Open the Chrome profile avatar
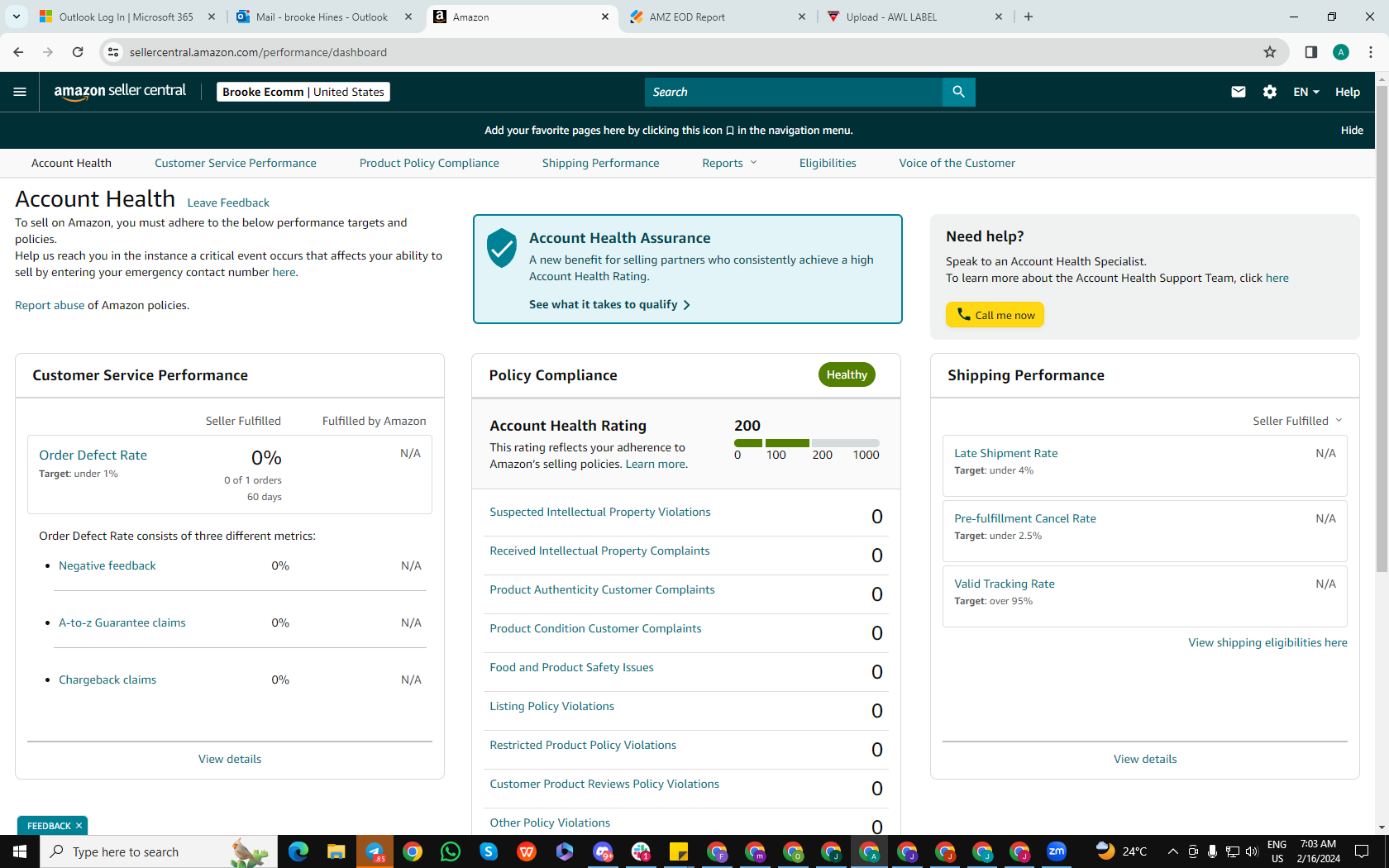Viewport: 1389px width, 868px height. click(x=1341, y=52)
